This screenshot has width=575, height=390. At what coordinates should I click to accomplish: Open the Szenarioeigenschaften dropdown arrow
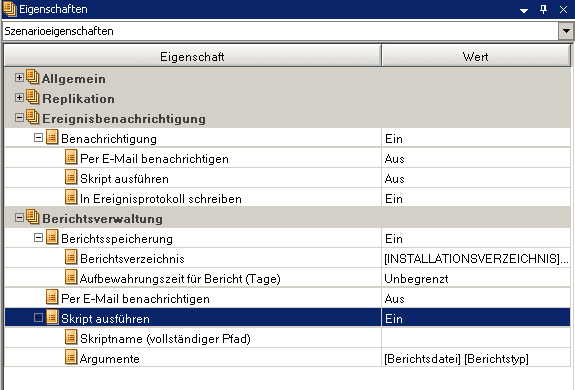(x=566, y=31)
